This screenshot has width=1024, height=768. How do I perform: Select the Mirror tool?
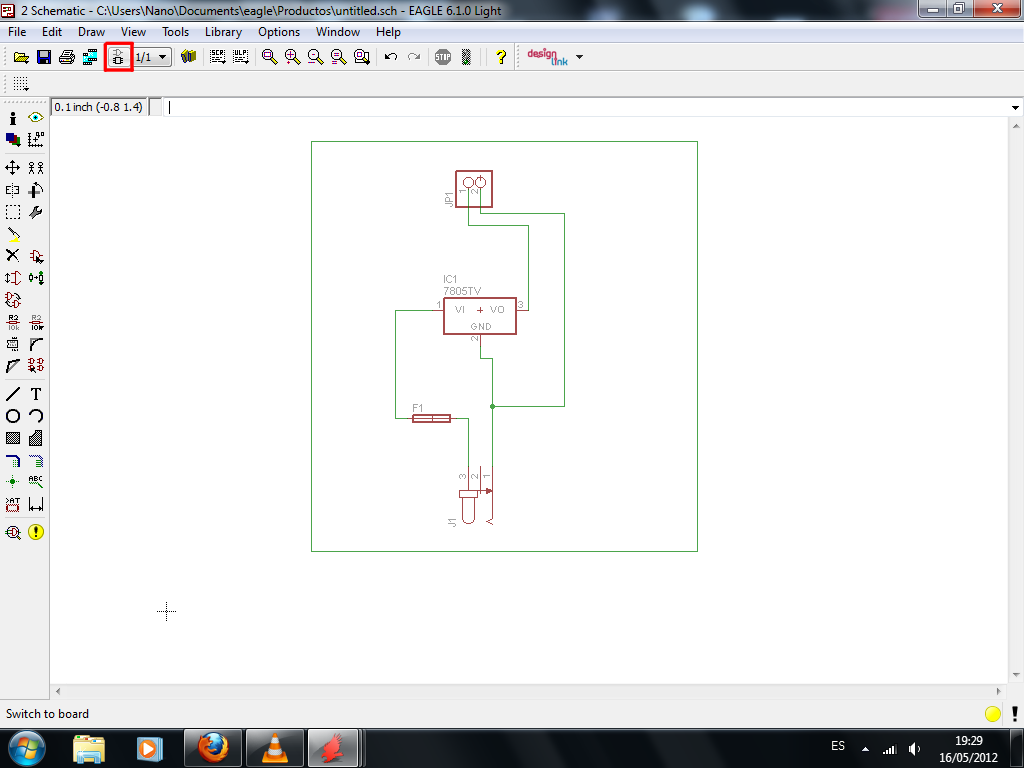[12, 190]
